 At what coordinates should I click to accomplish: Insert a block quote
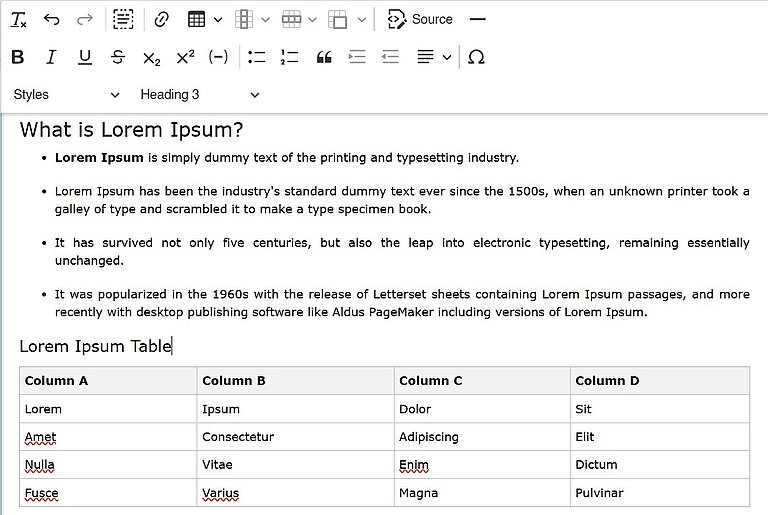point(323,57)
